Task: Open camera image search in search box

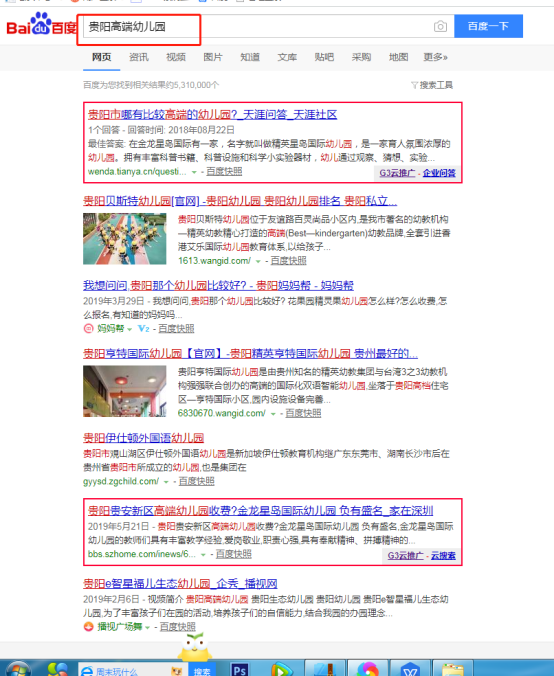Action: tap(440, 26)
